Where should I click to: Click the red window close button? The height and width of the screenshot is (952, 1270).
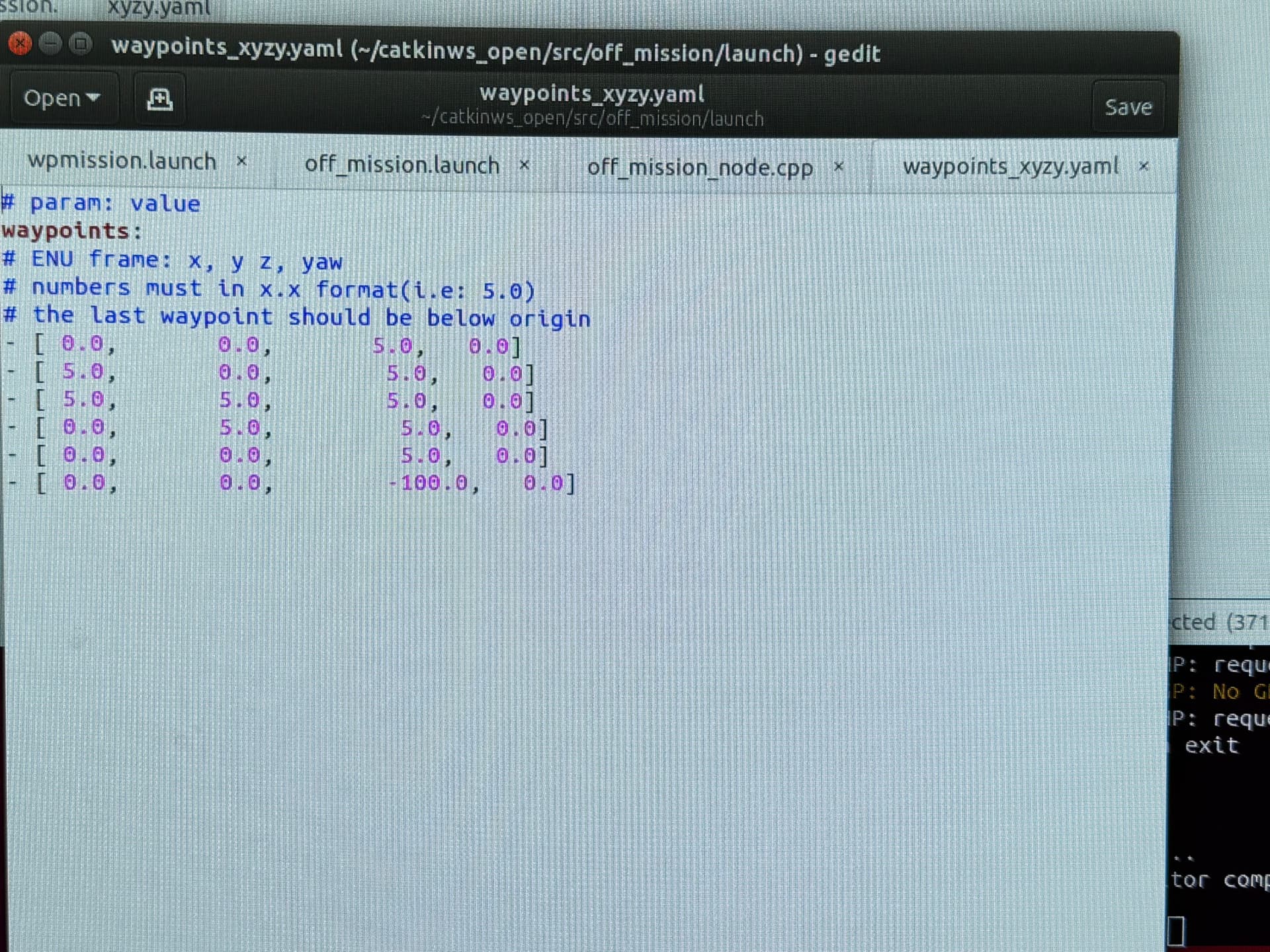pos(21,44)
